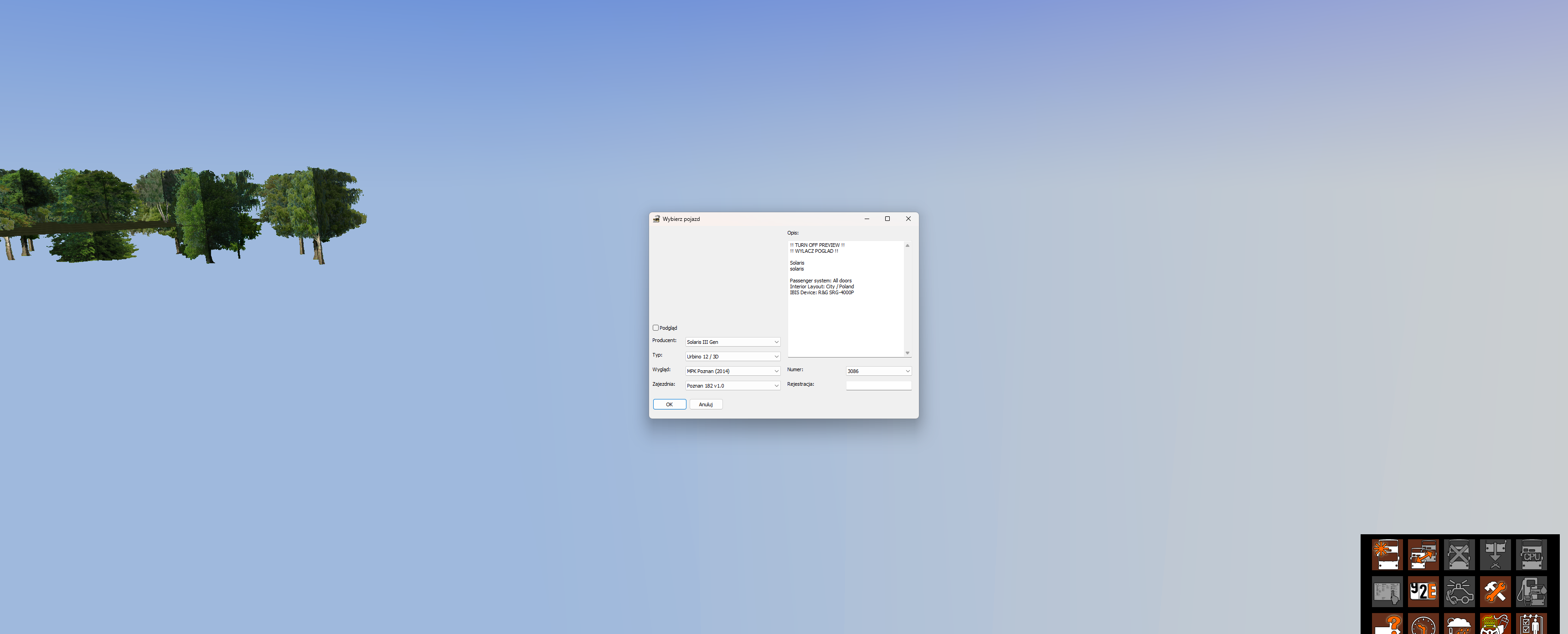The height and width of the screenshot is (634, 1568).
Task: Click into the Rejestracja input field
Action: click(878, 385)
